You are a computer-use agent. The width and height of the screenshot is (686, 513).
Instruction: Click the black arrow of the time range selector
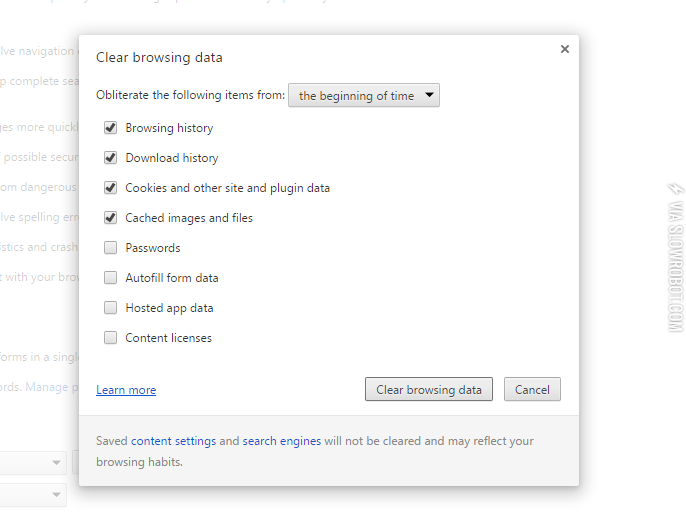pos(429,96)
